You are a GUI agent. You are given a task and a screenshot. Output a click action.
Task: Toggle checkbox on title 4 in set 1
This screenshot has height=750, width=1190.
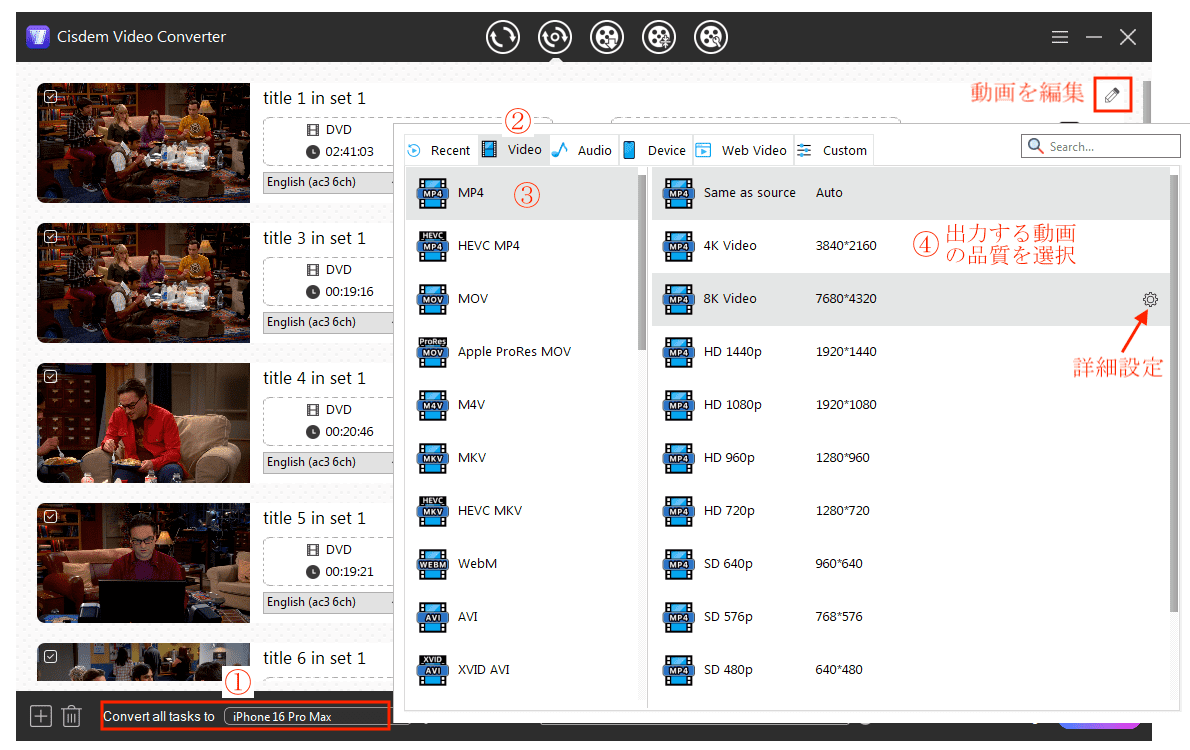pos(51,377)
